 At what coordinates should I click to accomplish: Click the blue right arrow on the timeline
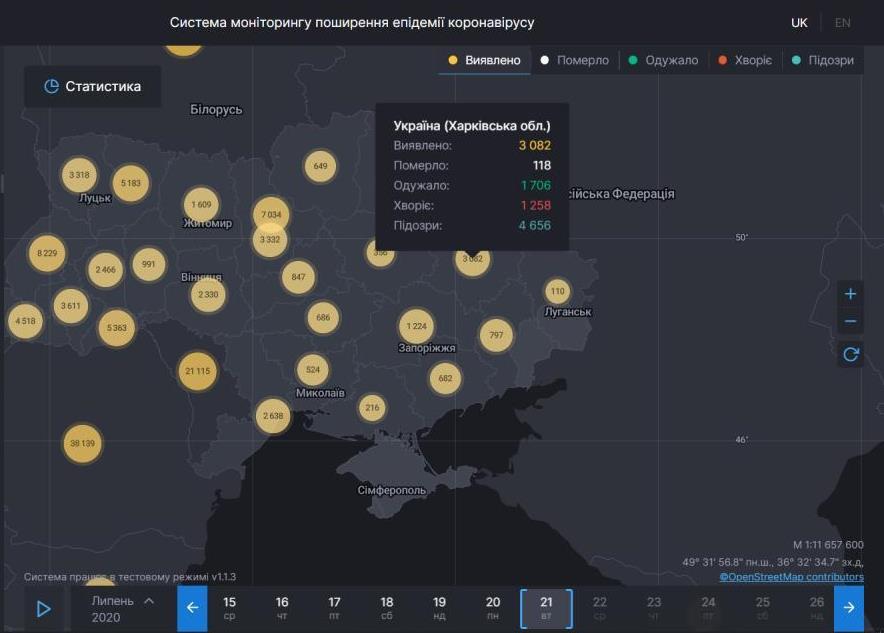pyautogui.click(x=848, y=607)
